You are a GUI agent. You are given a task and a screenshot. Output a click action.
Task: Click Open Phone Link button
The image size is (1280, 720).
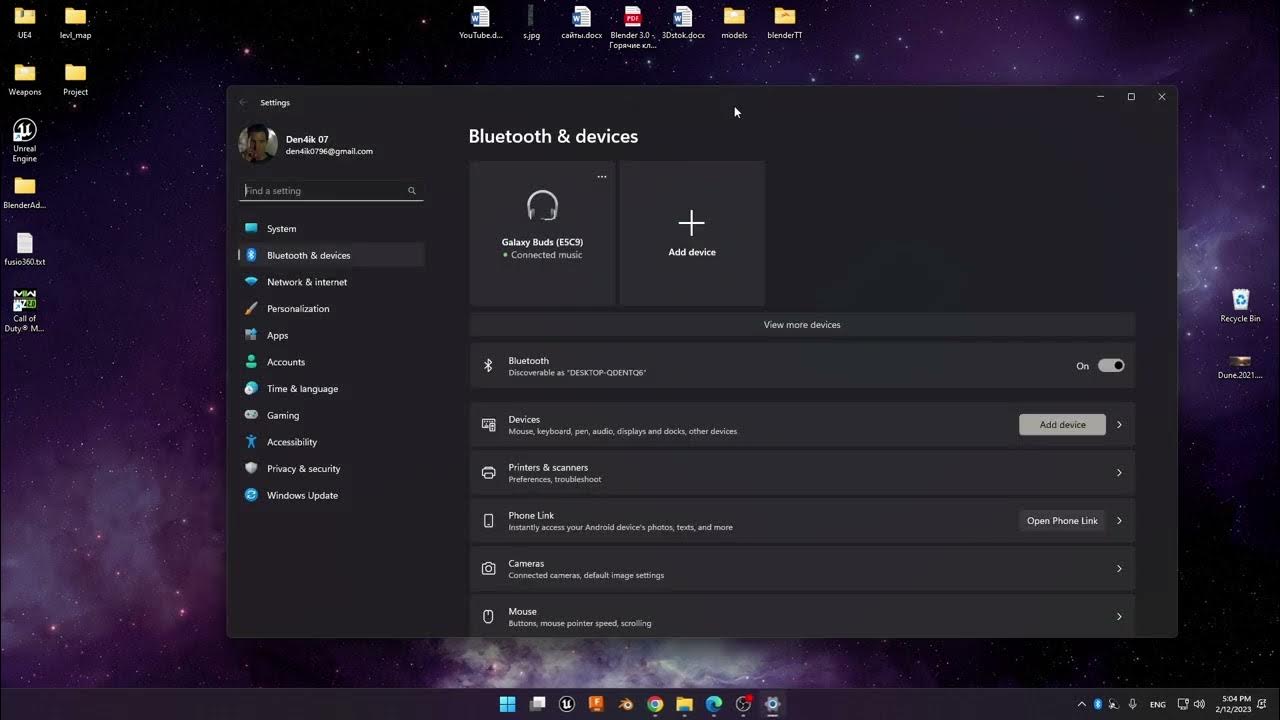[1062, 521]
